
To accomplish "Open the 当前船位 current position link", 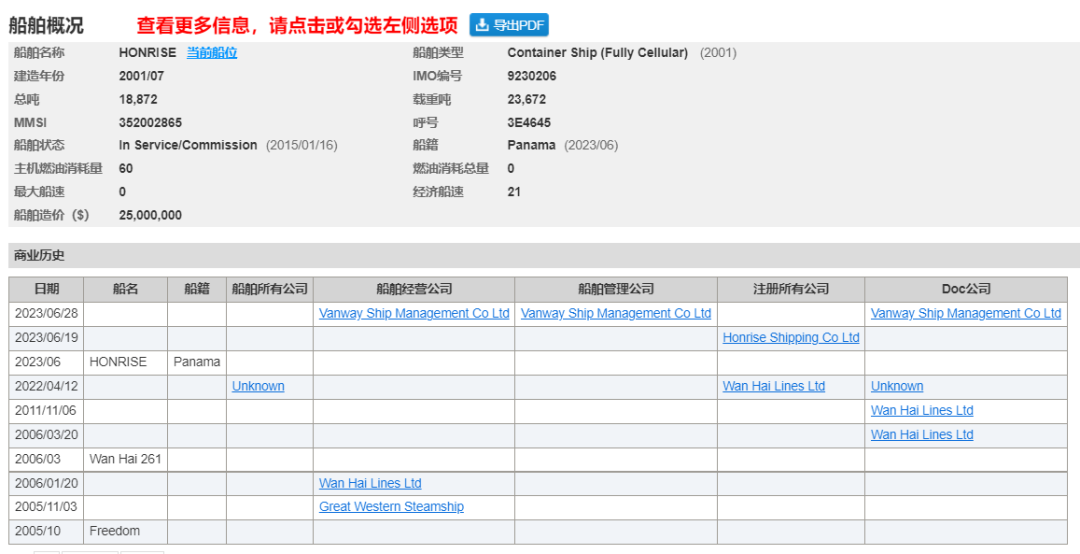I will pyautogui.click(x=212, y=53).
